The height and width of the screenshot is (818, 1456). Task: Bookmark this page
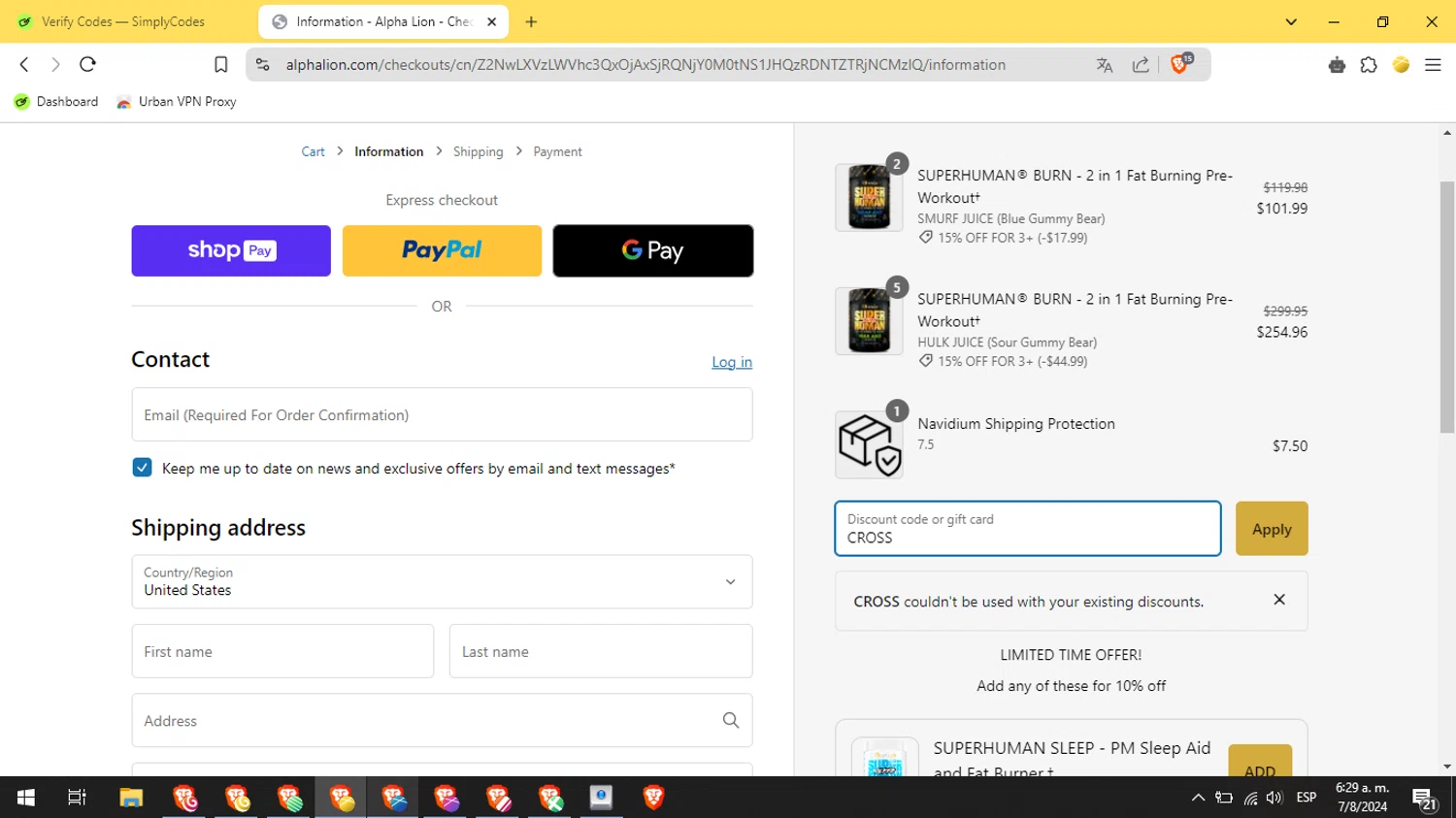[x=221, y=64]
